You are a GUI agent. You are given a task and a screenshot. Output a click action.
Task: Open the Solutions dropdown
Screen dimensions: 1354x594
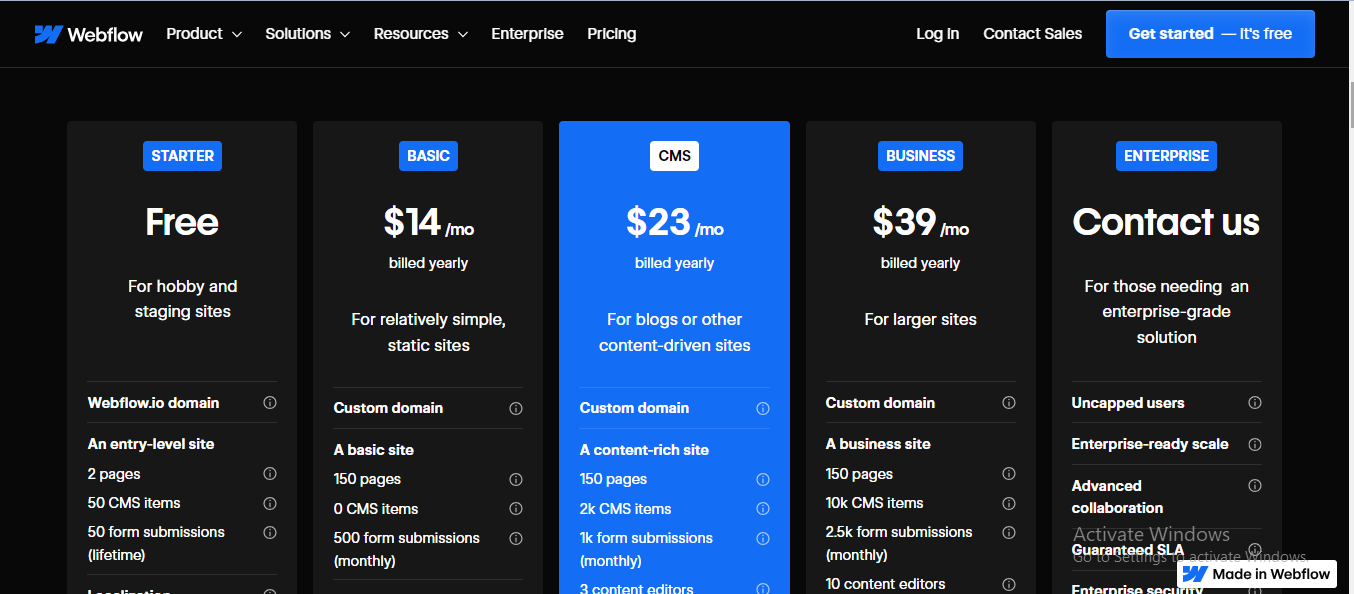(x=307, y=33)
